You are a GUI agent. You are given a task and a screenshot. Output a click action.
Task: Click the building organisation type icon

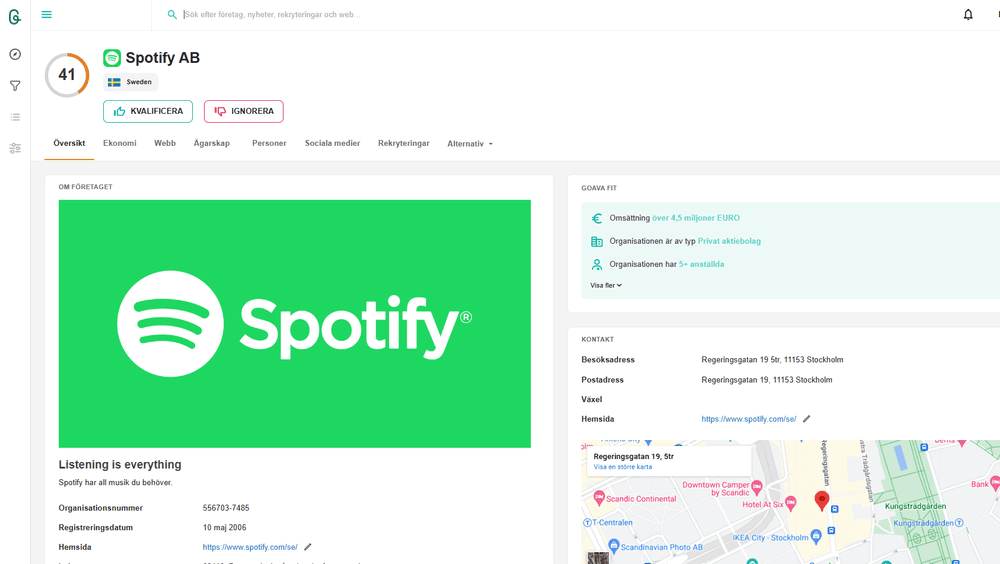click(597, 241)
